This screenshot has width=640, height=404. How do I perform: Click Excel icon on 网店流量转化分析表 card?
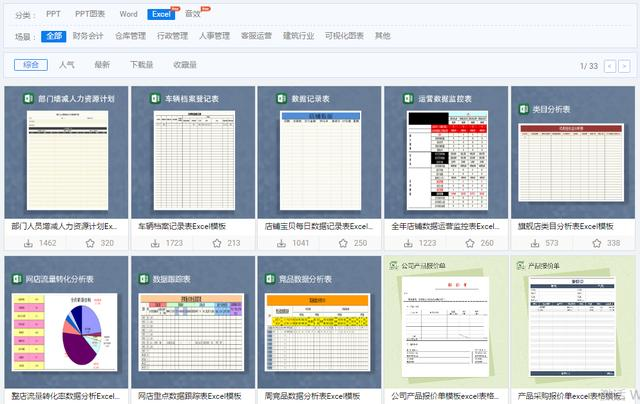(x=17, y=279)
